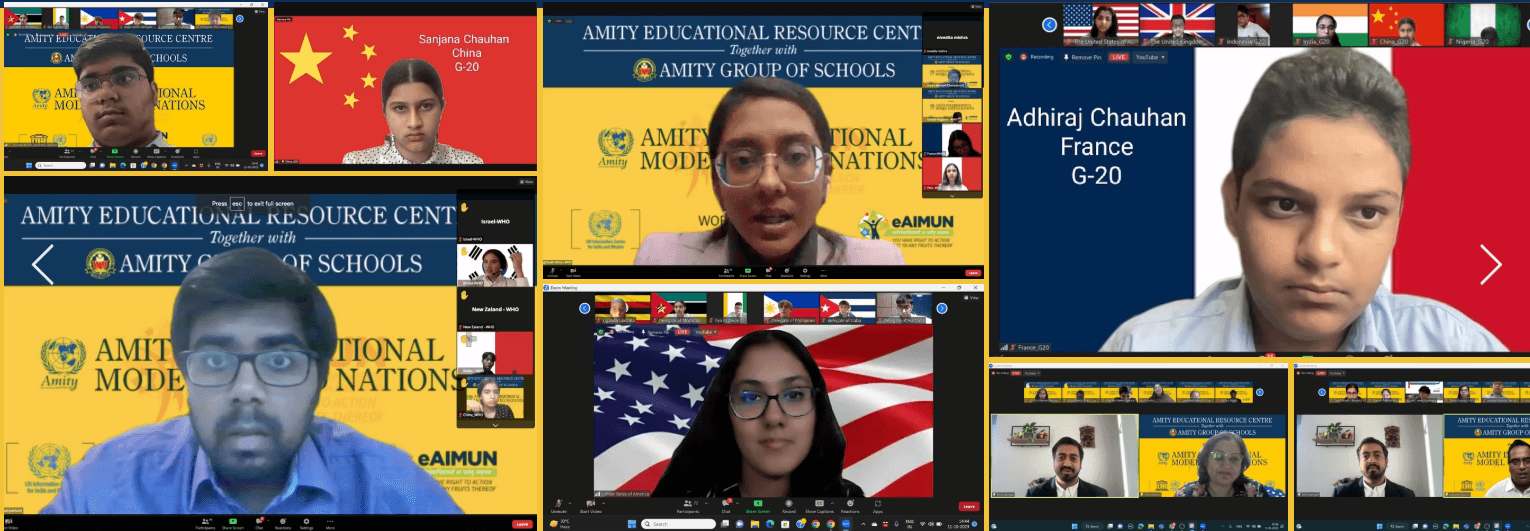This screenshot has height=531, width=1530.
Task: Click weather widget in taskbar
Action: click(559, 524)
